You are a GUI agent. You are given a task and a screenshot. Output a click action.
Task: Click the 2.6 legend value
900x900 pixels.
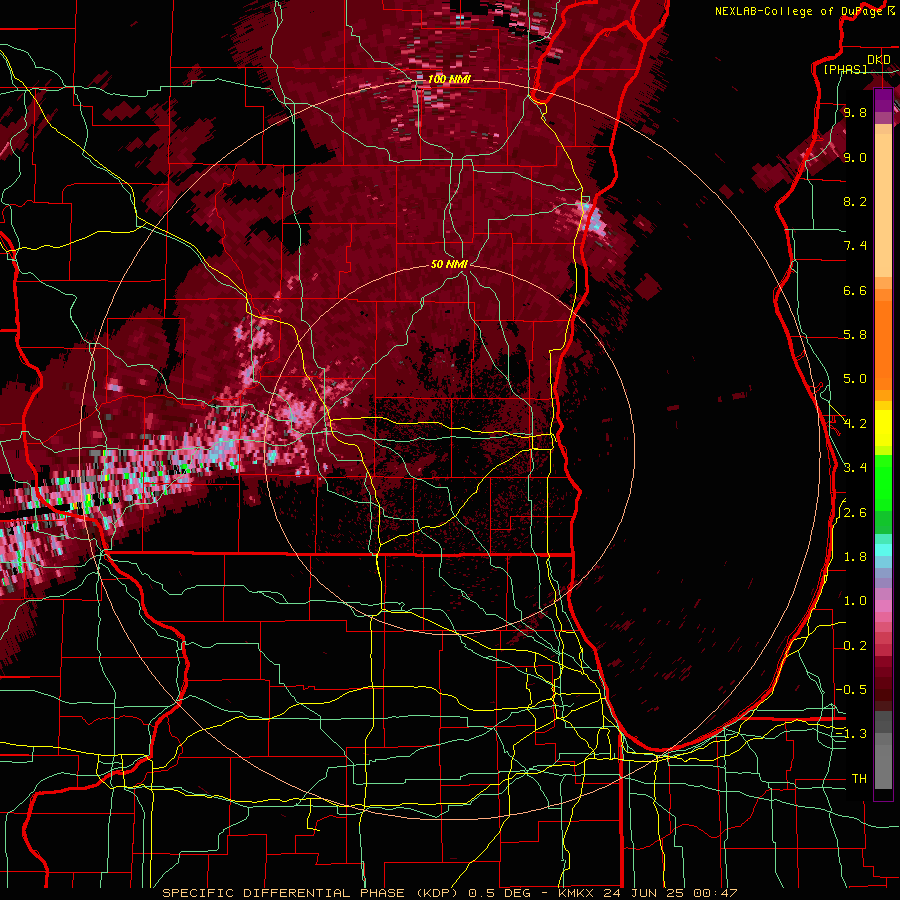tap(855, 513)
